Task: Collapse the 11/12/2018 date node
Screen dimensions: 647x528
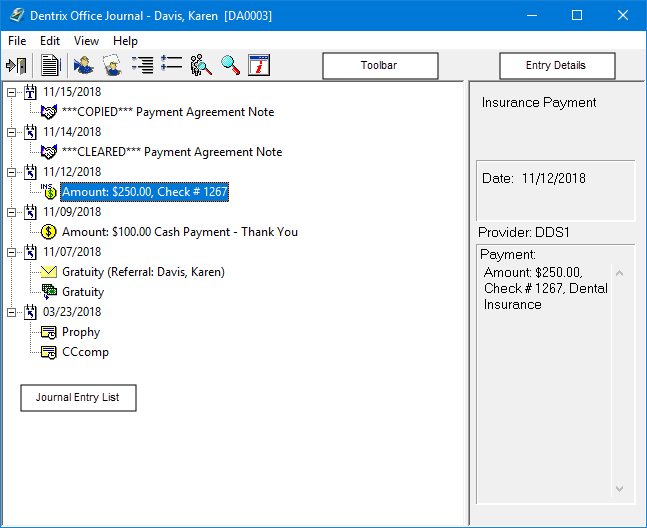Action: [x=12, y=172]
